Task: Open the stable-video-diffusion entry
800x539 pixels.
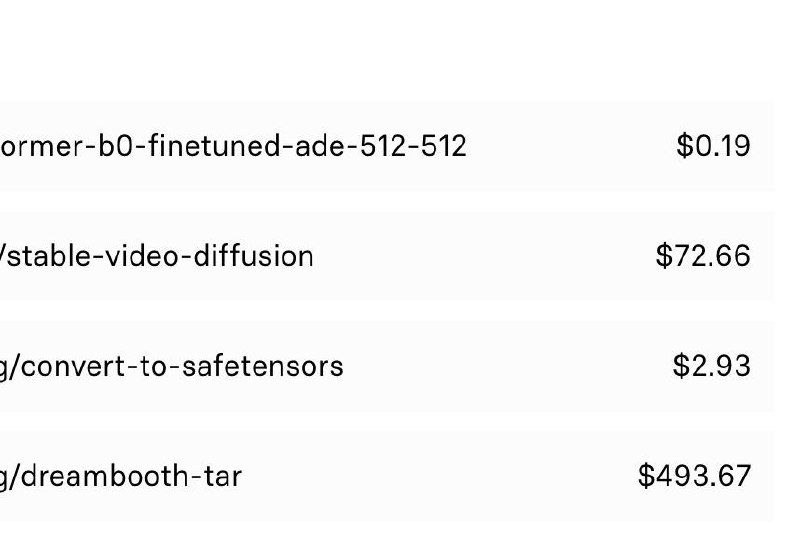Action: pos(157,256)
